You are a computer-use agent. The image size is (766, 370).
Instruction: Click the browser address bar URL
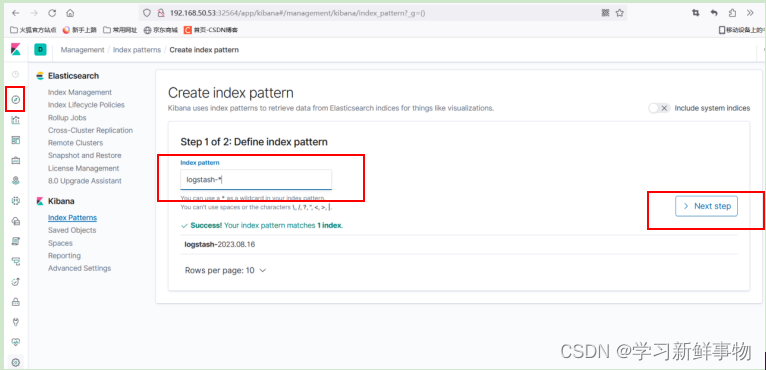[297, 13]
